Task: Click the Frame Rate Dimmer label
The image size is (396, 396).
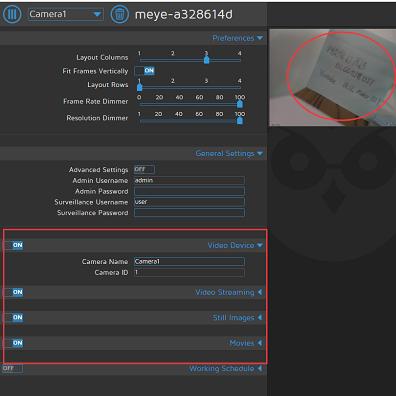Action: point(96,101)
